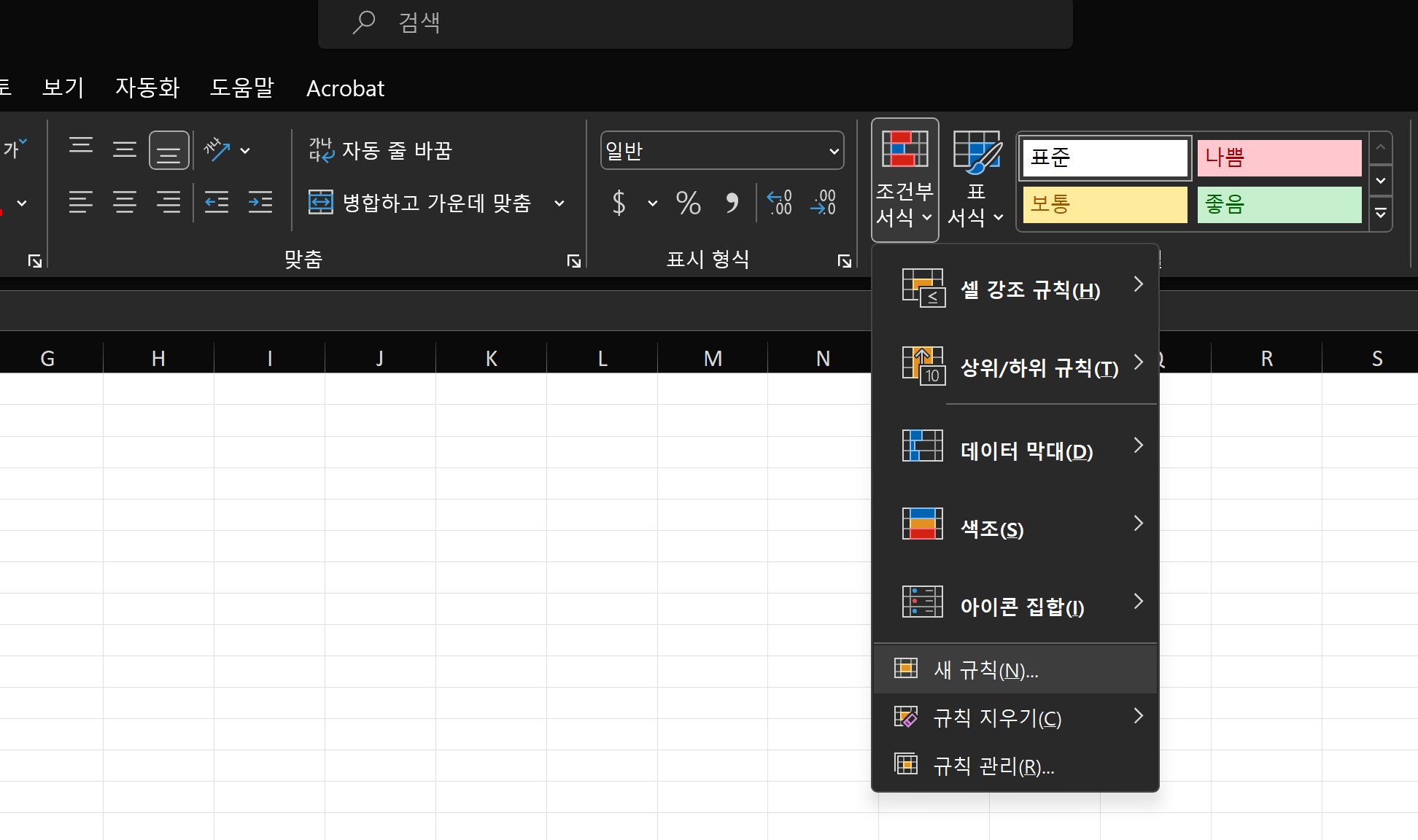The height and width of the screenshot is (840, 1418).
Task: Select column I header
Action: [269, 358]
